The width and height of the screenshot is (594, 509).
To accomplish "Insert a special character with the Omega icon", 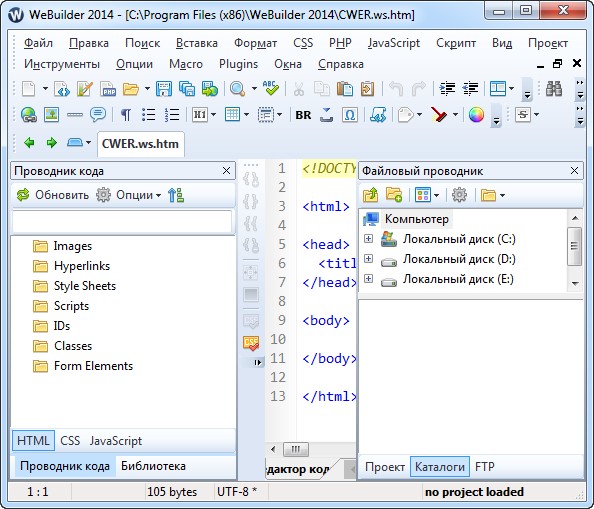I will pos(349,114).
